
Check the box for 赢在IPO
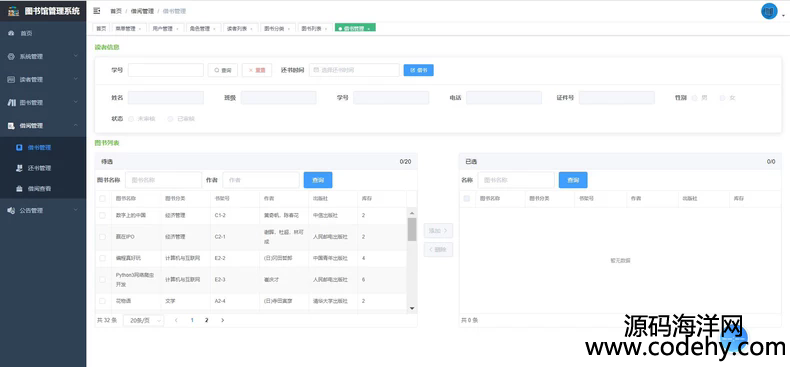tap(102, 236)
